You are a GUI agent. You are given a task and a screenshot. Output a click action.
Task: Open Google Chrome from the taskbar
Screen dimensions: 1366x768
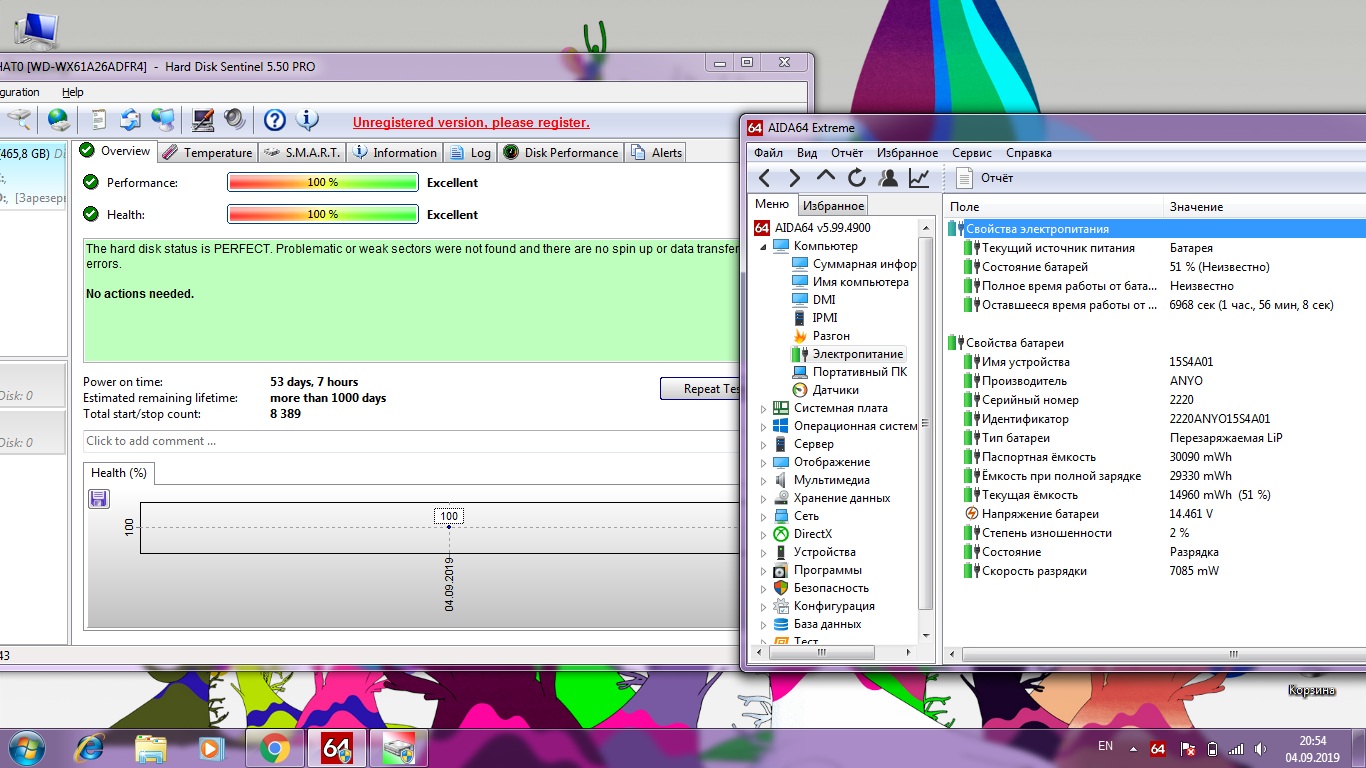click(x=275, y=747)
